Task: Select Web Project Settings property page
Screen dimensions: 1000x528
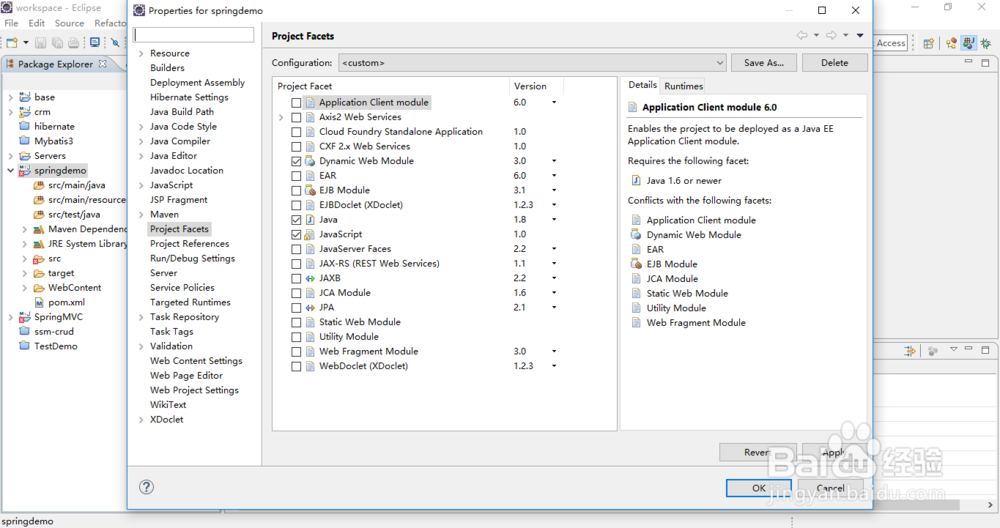Action: [194, 391]
